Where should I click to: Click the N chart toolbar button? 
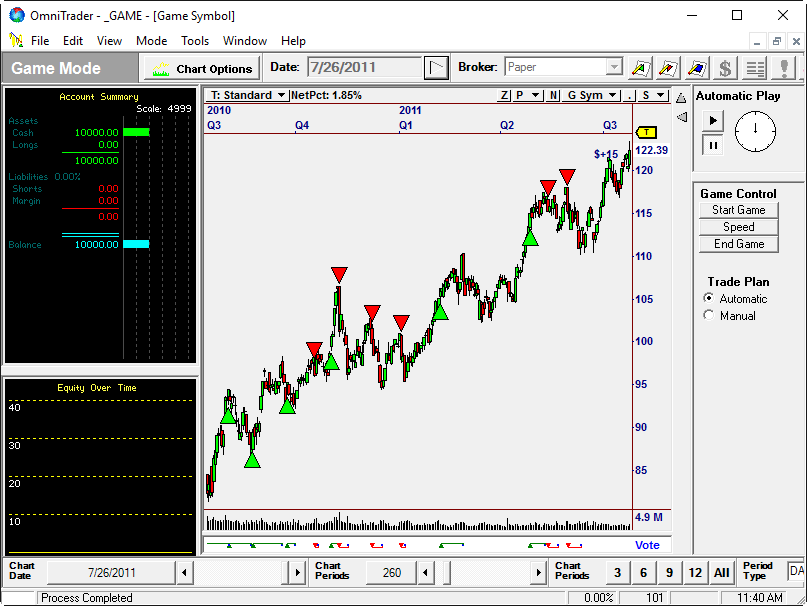tap(553, 95)
